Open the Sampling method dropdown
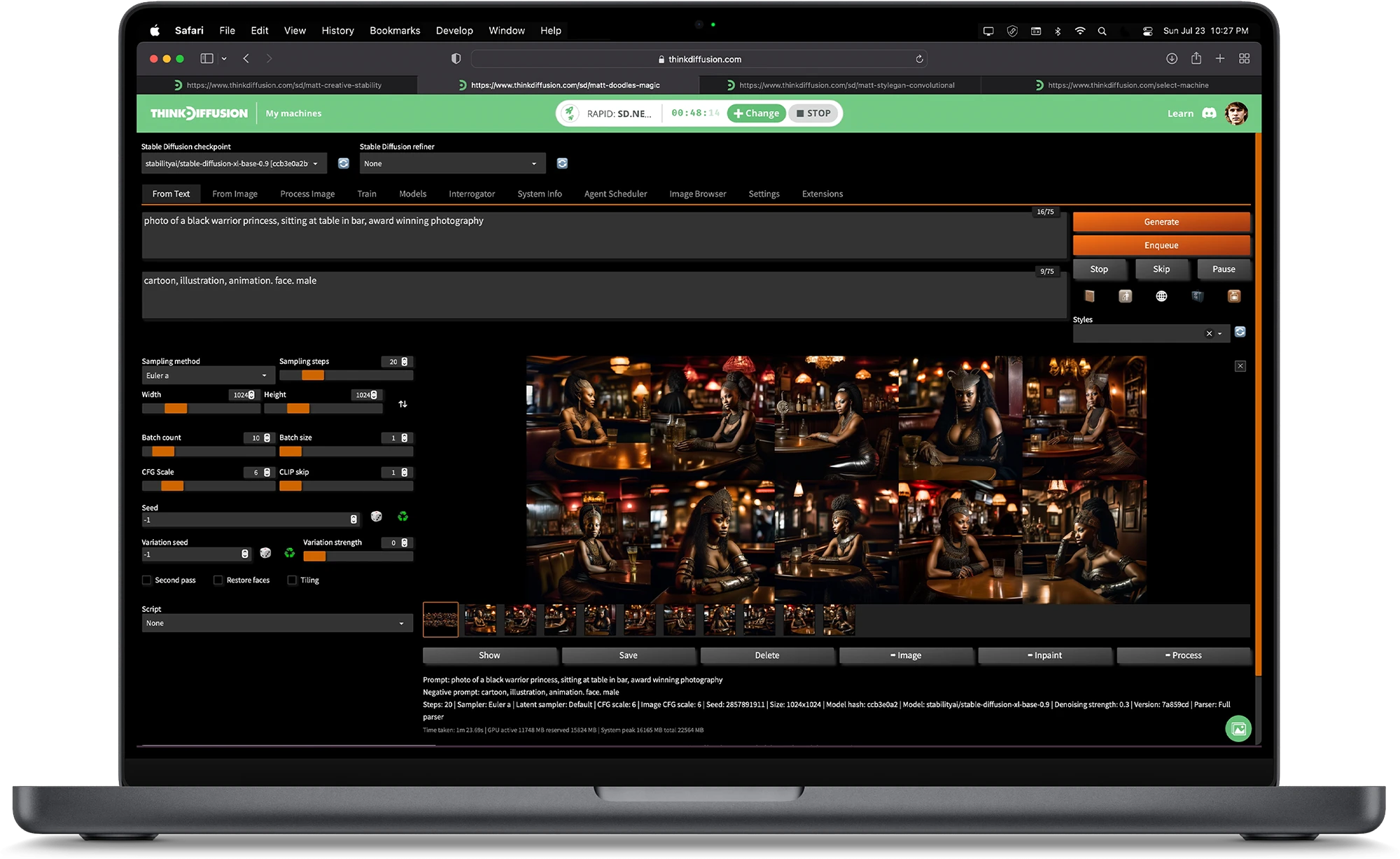The height and width of the screenshot is (859, 1400). 206,376
